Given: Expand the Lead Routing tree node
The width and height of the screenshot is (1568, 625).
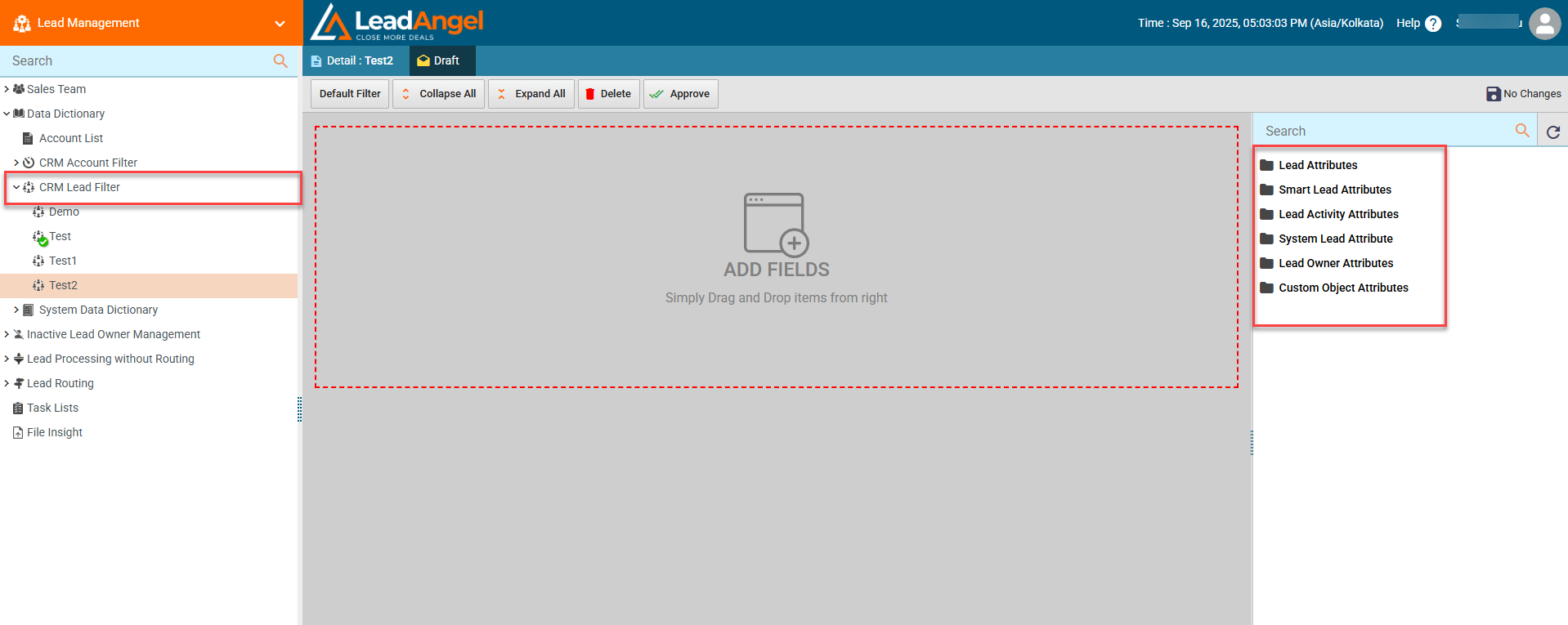Looking at the screenshot, I should click(x=7, y=383).
